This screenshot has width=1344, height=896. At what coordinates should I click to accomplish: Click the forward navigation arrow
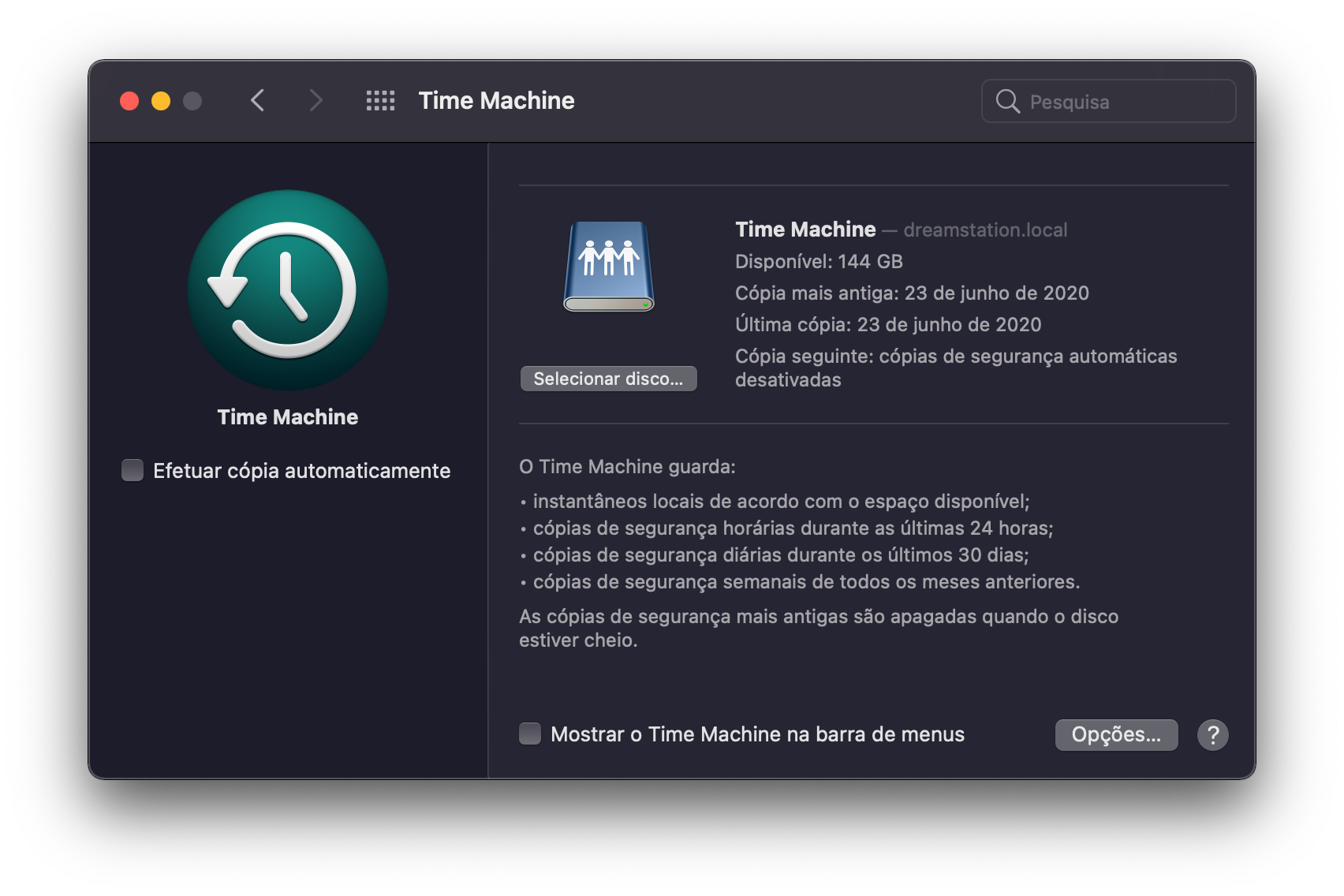tap(315, 100)
